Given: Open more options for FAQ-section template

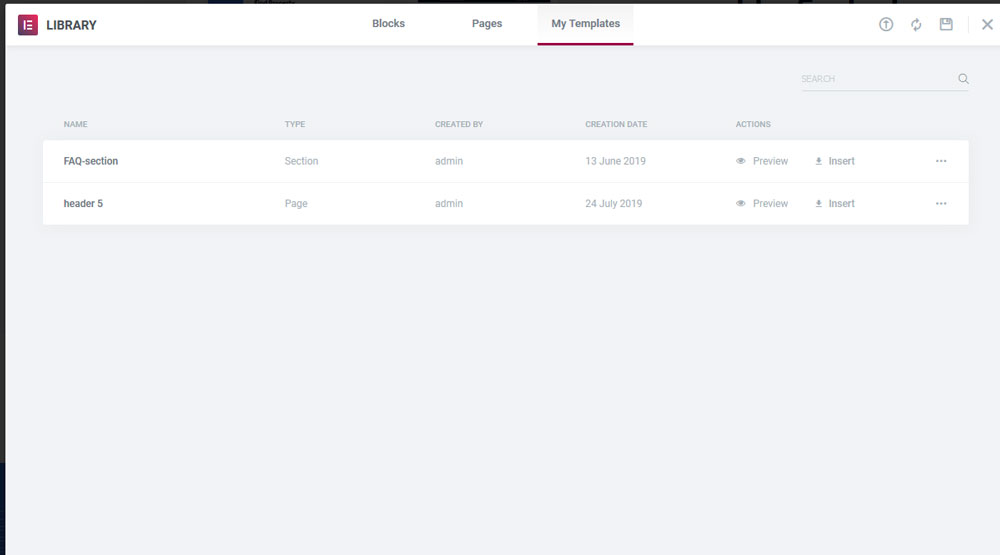Looking at the screenshot, I should point(941,161).
